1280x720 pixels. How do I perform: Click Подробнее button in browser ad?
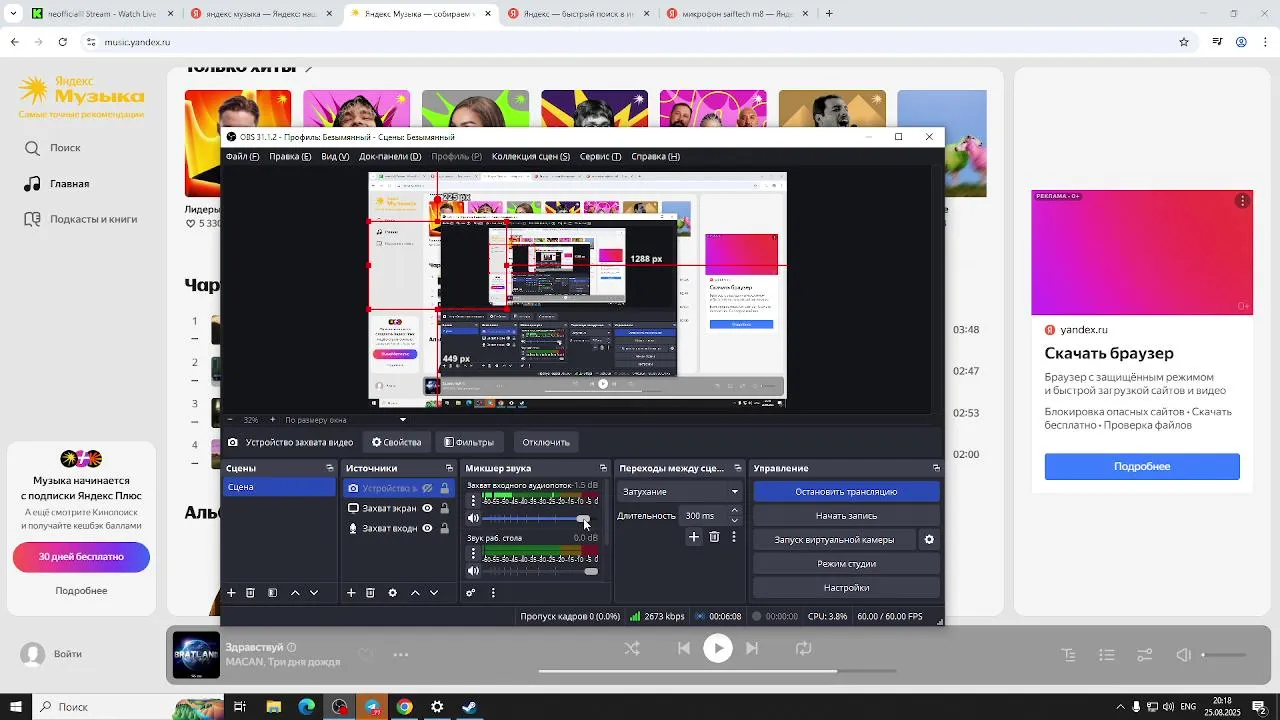pyautogui.click(x=1142, y=466)
